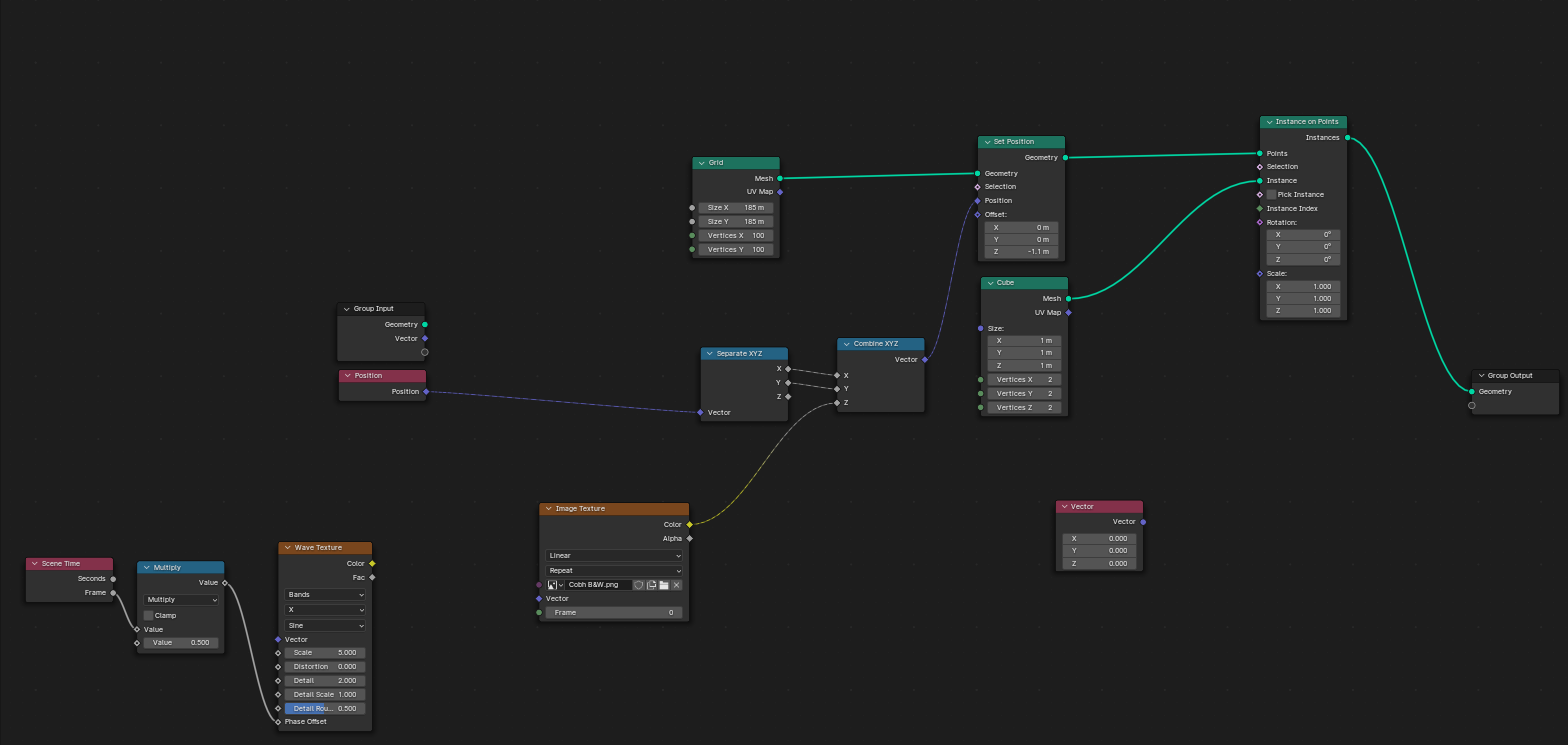This screenshot has height=745, width=1568.
Task: Click the Cobh B&W.png image name field
Action: point(599,585)
